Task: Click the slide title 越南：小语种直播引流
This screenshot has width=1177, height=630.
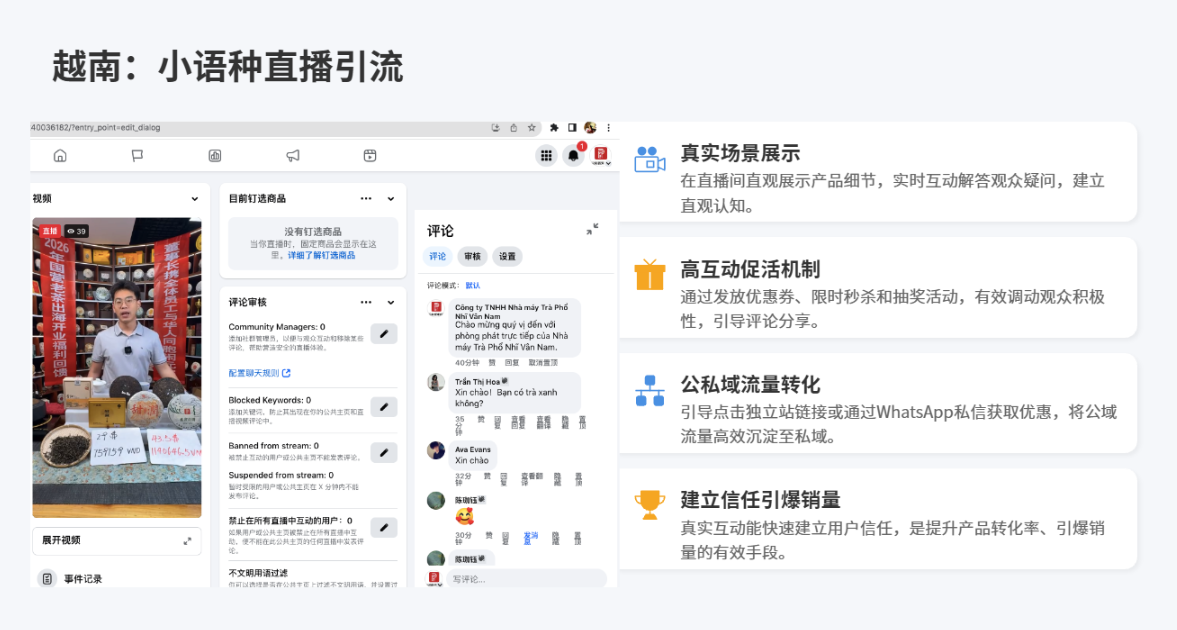Action: [228, 67]
